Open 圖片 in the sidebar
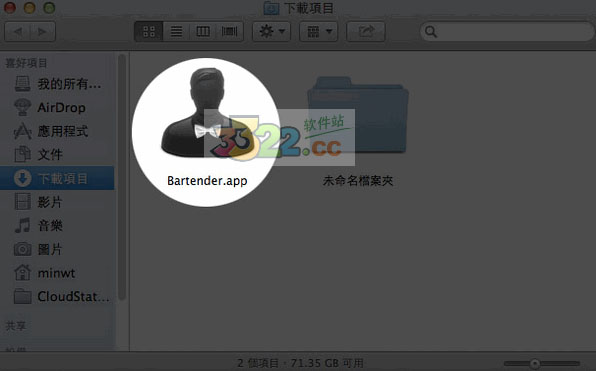Viewport: 596px width, 371px height. pos(57,249)
